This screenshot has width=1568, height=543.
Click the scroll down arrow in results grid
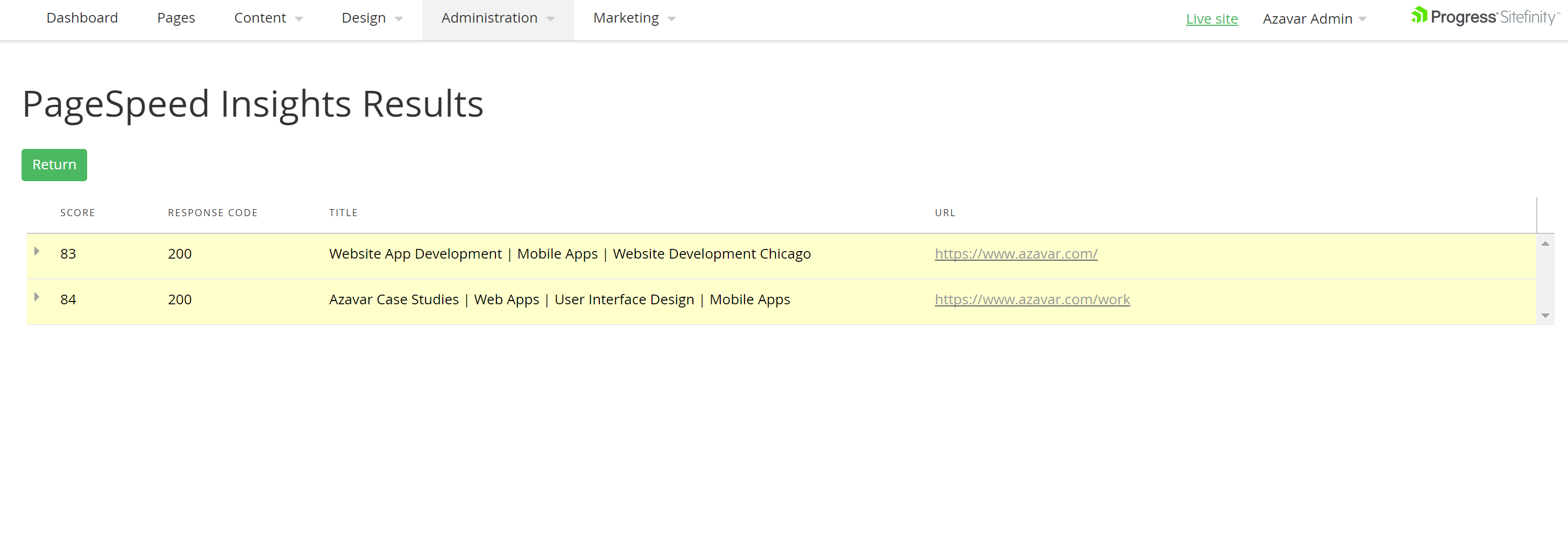1545,316
